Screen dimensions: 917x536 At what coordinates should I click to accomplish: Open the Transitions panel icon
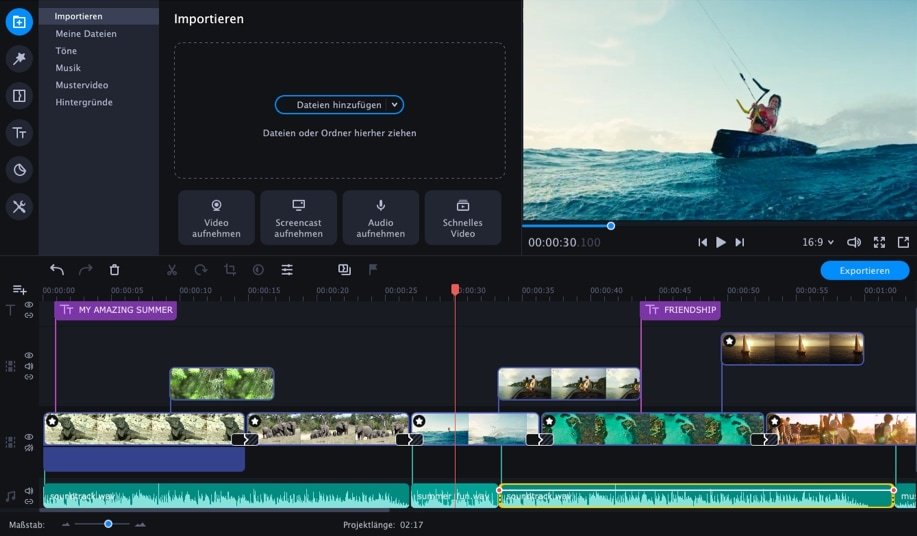point(19,96)
